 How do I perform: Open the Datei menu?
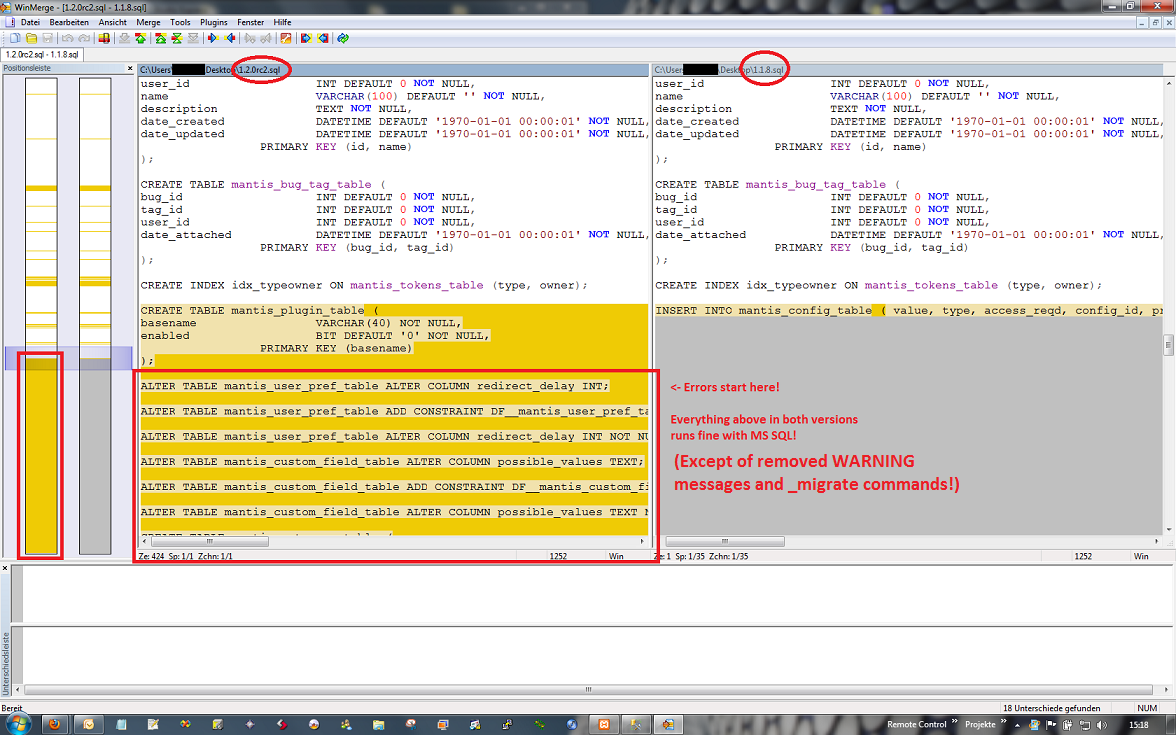click(30, 22)
